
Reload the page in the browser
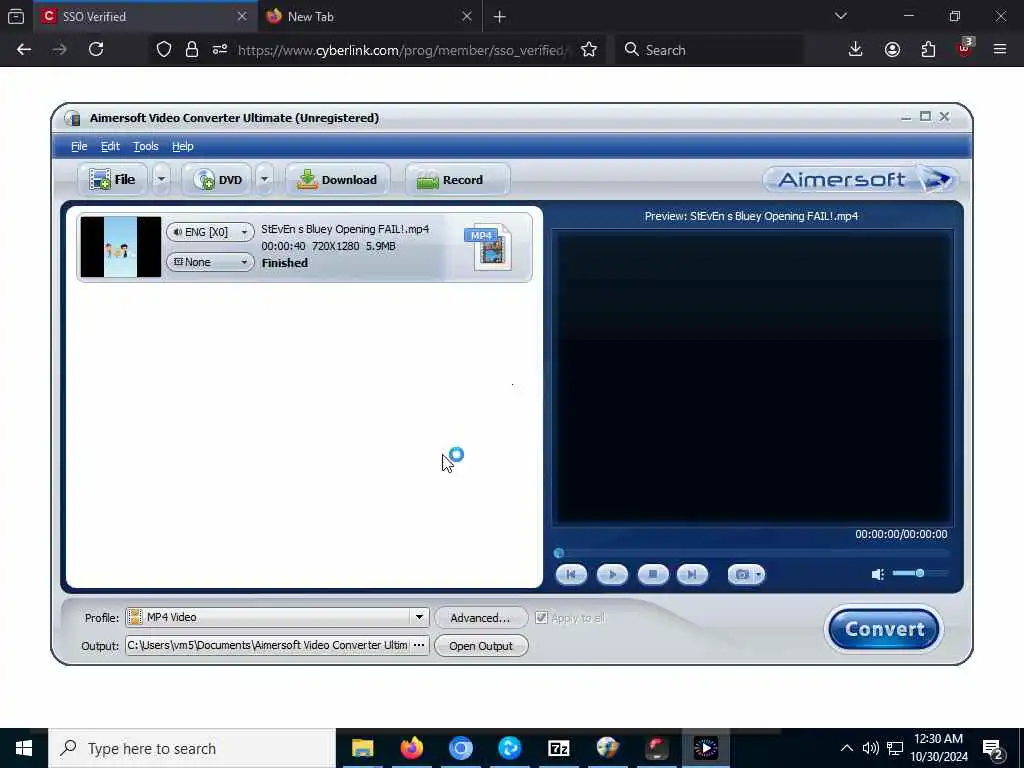click(x=96, y=50)
